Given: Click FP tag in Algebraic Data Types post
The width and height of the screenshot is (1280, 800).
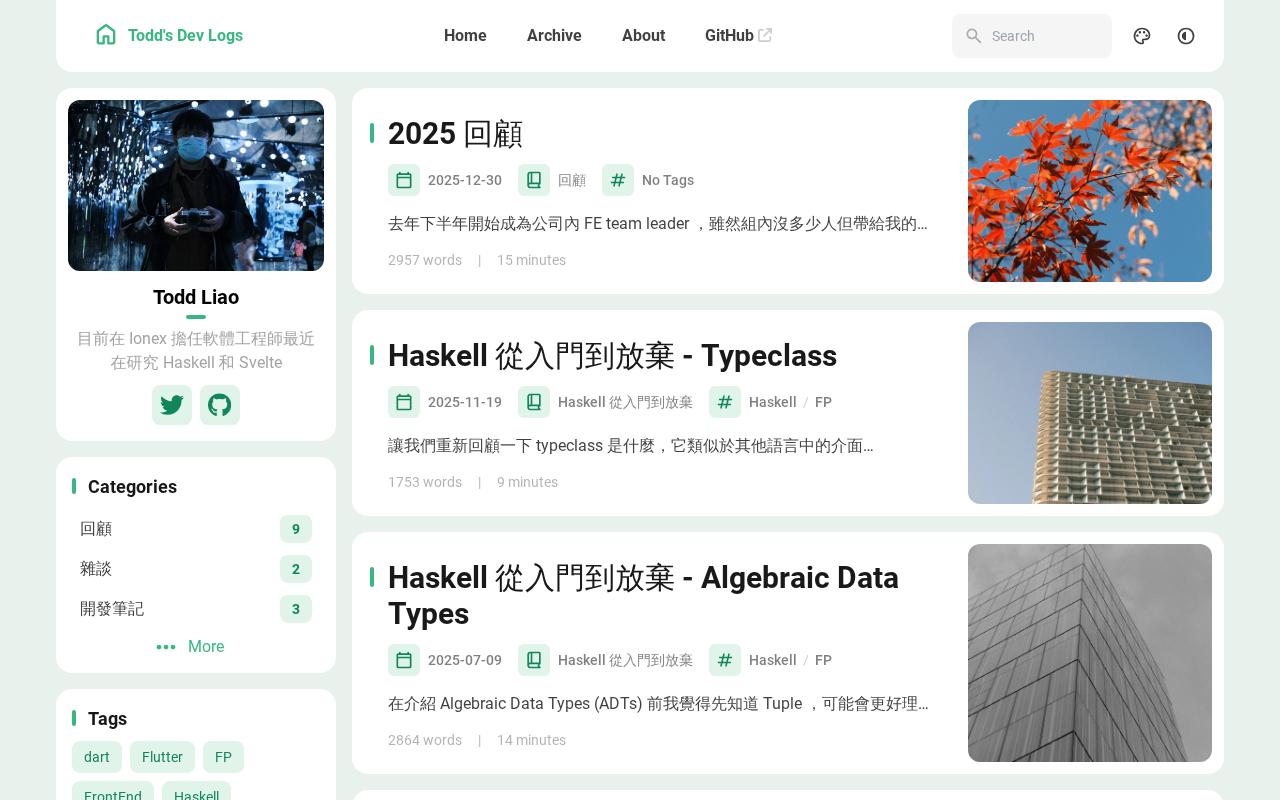Looking at the screenshot, I should [823, 660].
